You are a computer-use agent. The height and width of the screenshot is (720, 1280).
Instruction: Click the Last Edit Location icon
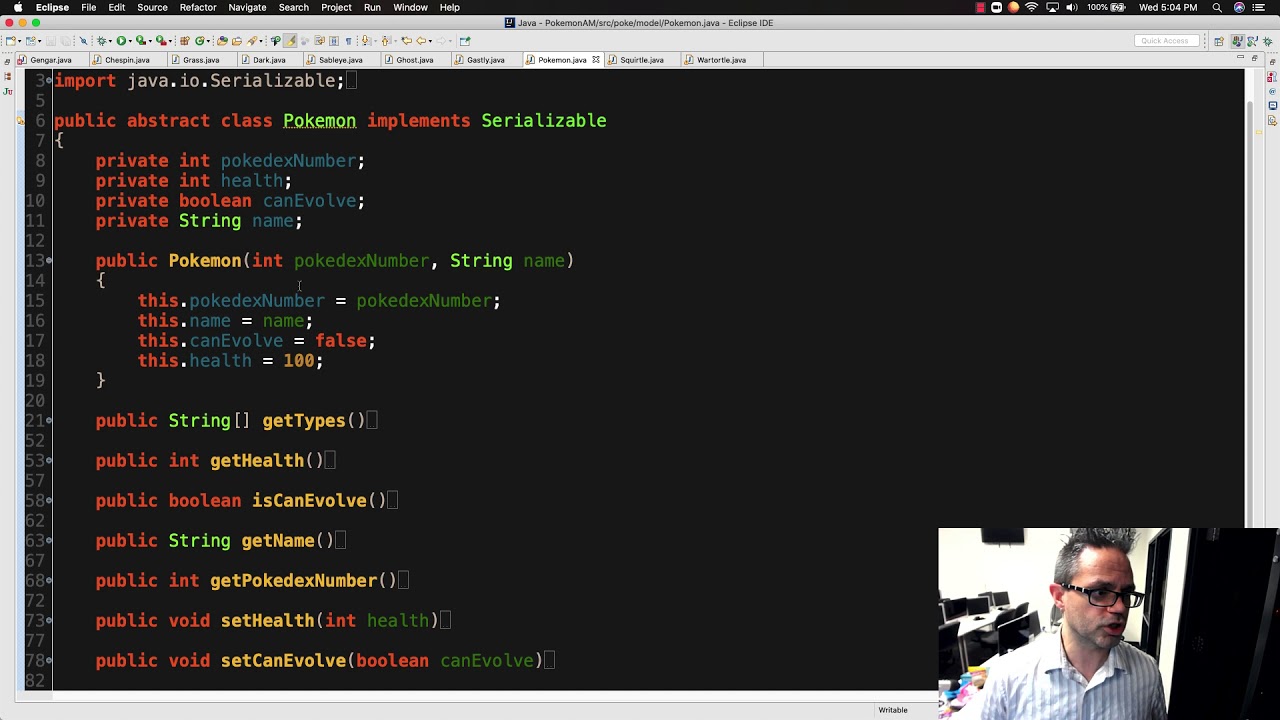point(406,40)
